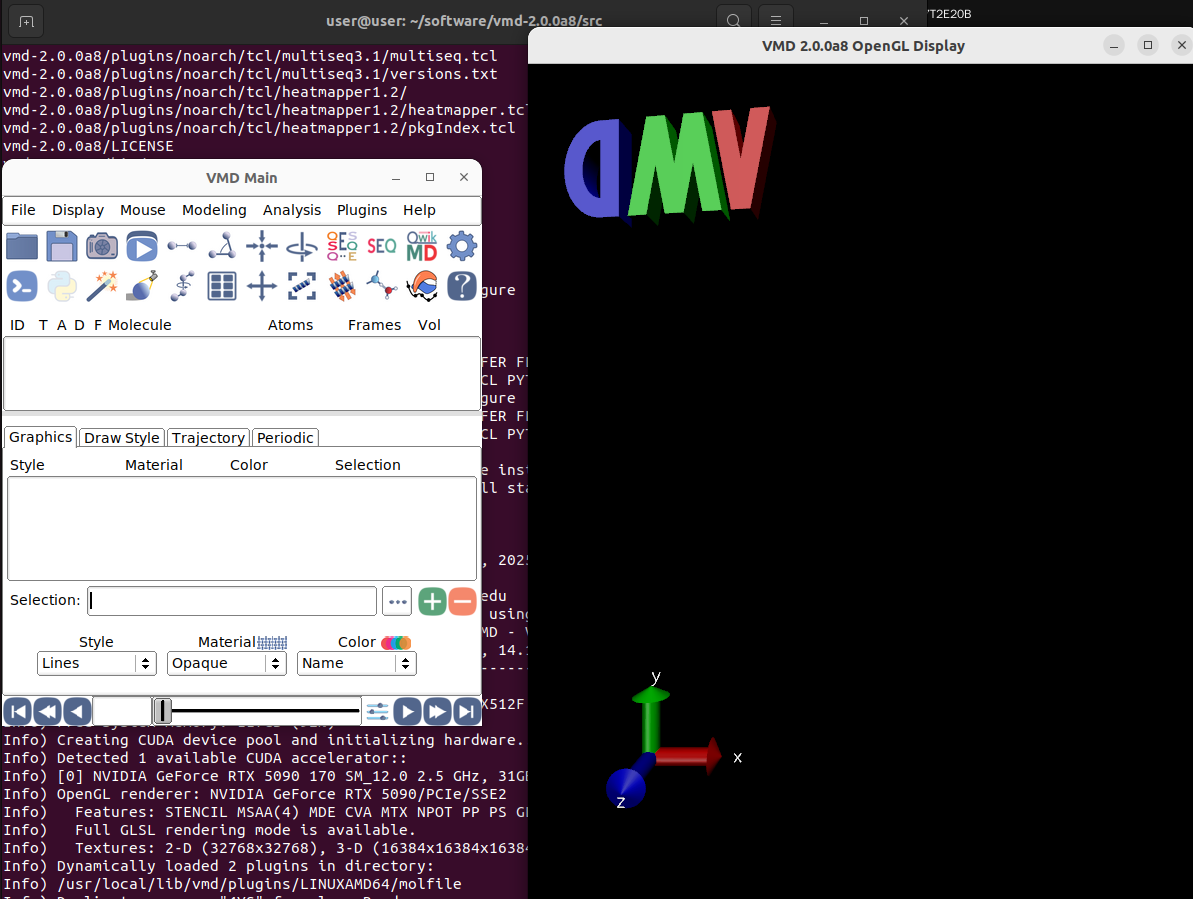Screen dimensions: 1193x899
Task: Launch the QwikMD plugin
Action: point(422,246)
